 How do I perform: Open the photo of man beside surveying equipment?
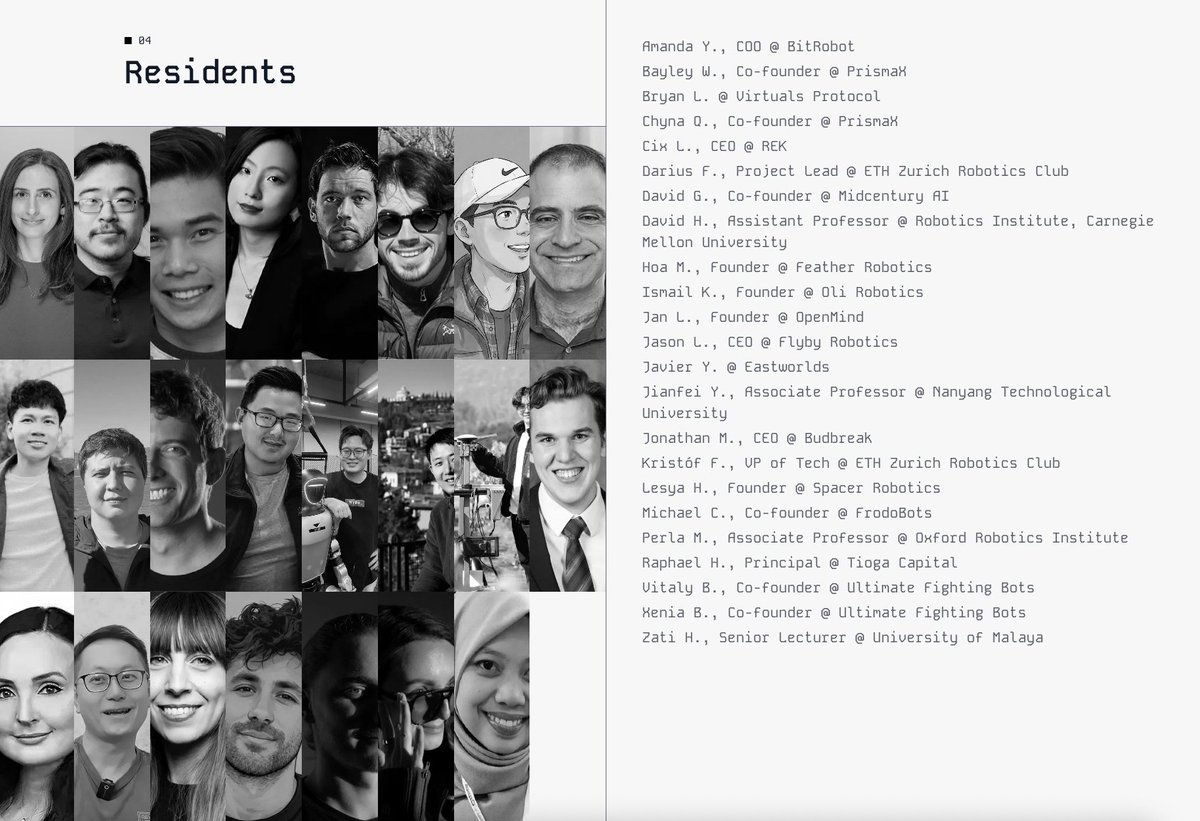coord(491,475)
